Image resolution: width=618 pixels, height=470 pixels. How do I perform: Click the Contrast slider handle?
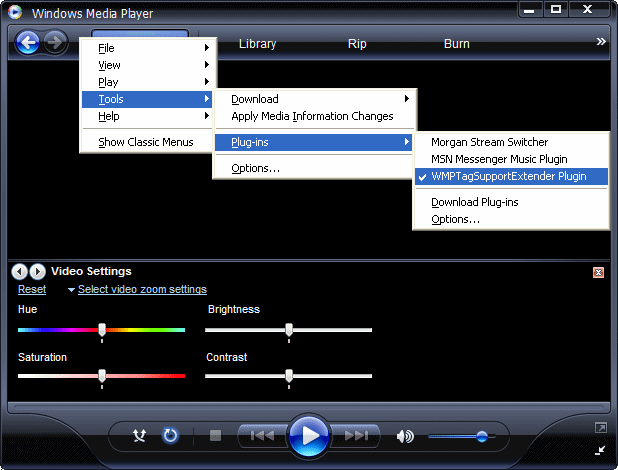(x=289, y=376)
